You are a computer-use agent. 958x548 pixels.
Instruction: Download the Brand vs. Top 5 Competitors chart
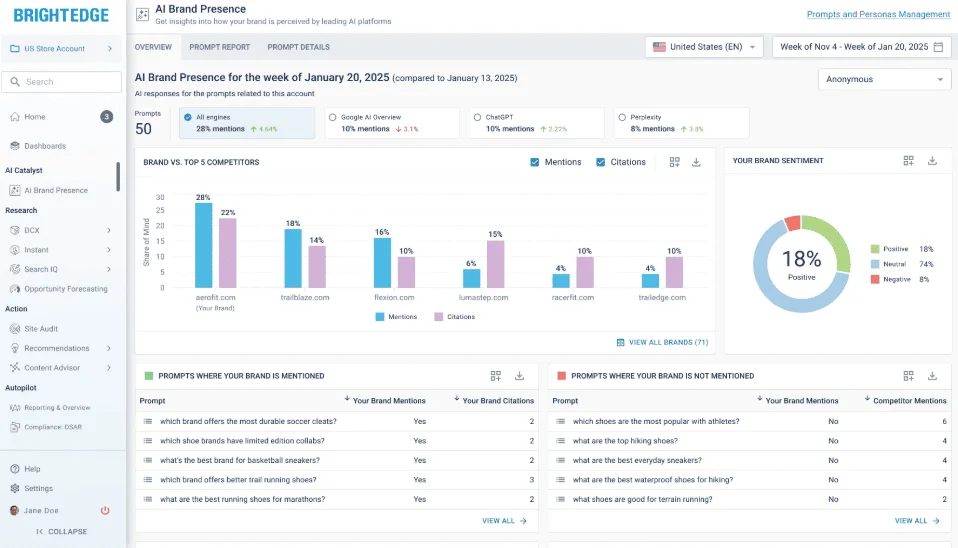point(696,162)
